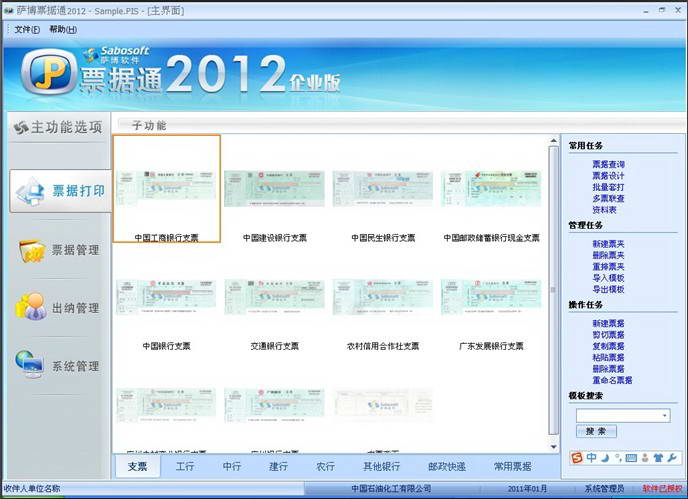The image size is (688, 499).
Task: Click the 导入模板 link
Action: click(x=608, y=278)
